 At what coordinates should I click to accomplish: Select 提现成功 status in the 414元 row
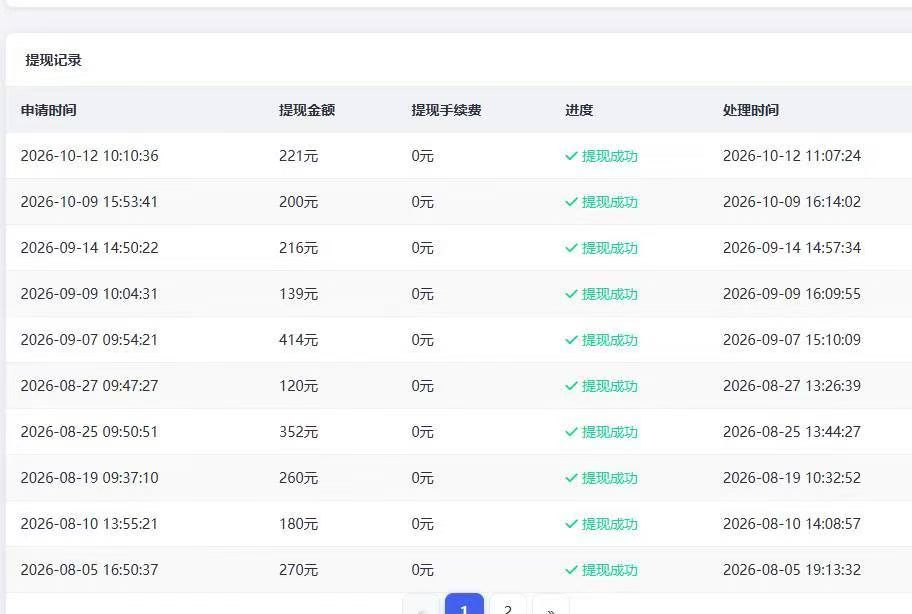point(601,340)
